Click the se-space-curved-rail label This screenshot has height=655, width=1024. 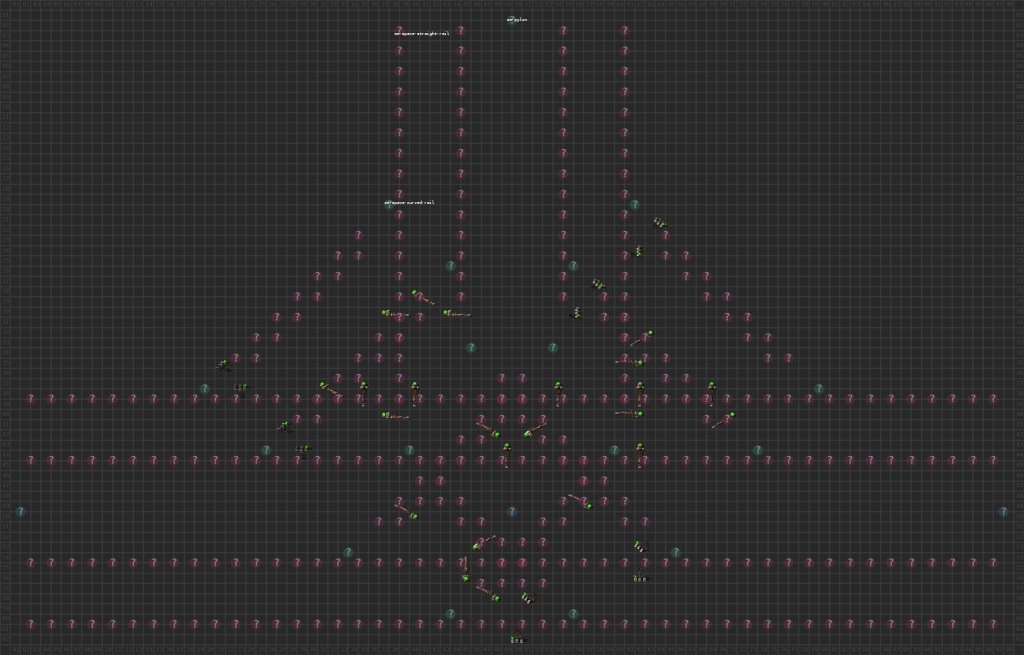409,203
